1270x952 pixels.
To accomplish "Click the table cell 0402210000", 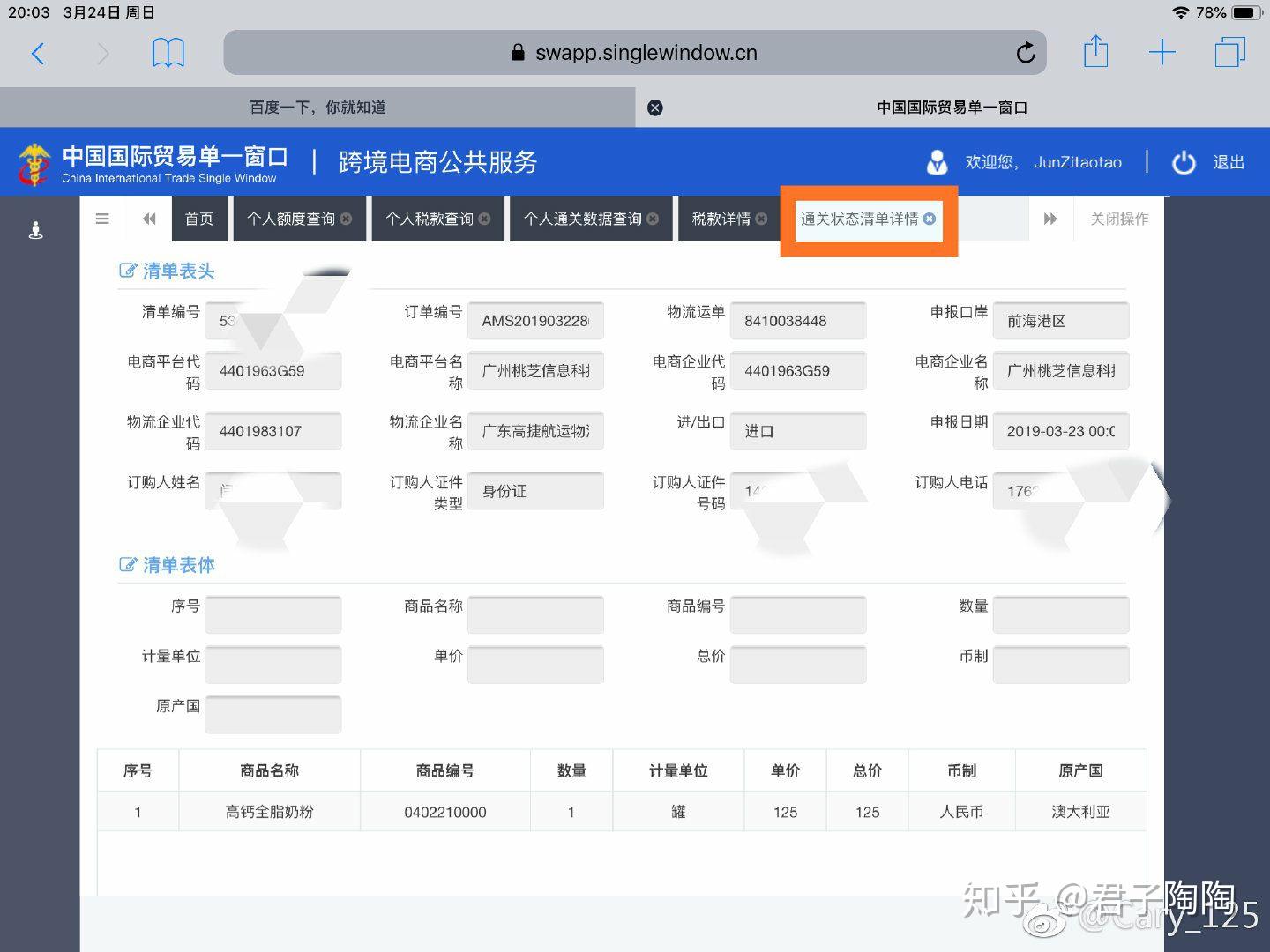I will pos(445,812).
